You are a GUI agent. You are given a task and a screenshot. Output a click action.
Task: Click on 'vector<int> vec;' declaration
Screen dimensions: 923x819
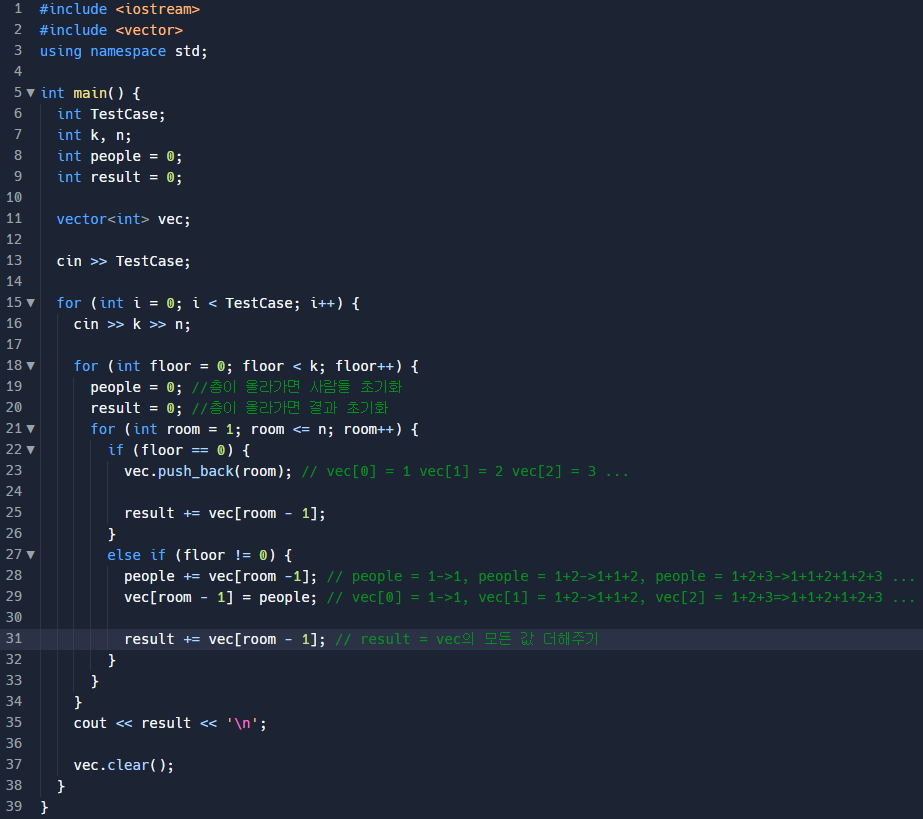(124, 220)
